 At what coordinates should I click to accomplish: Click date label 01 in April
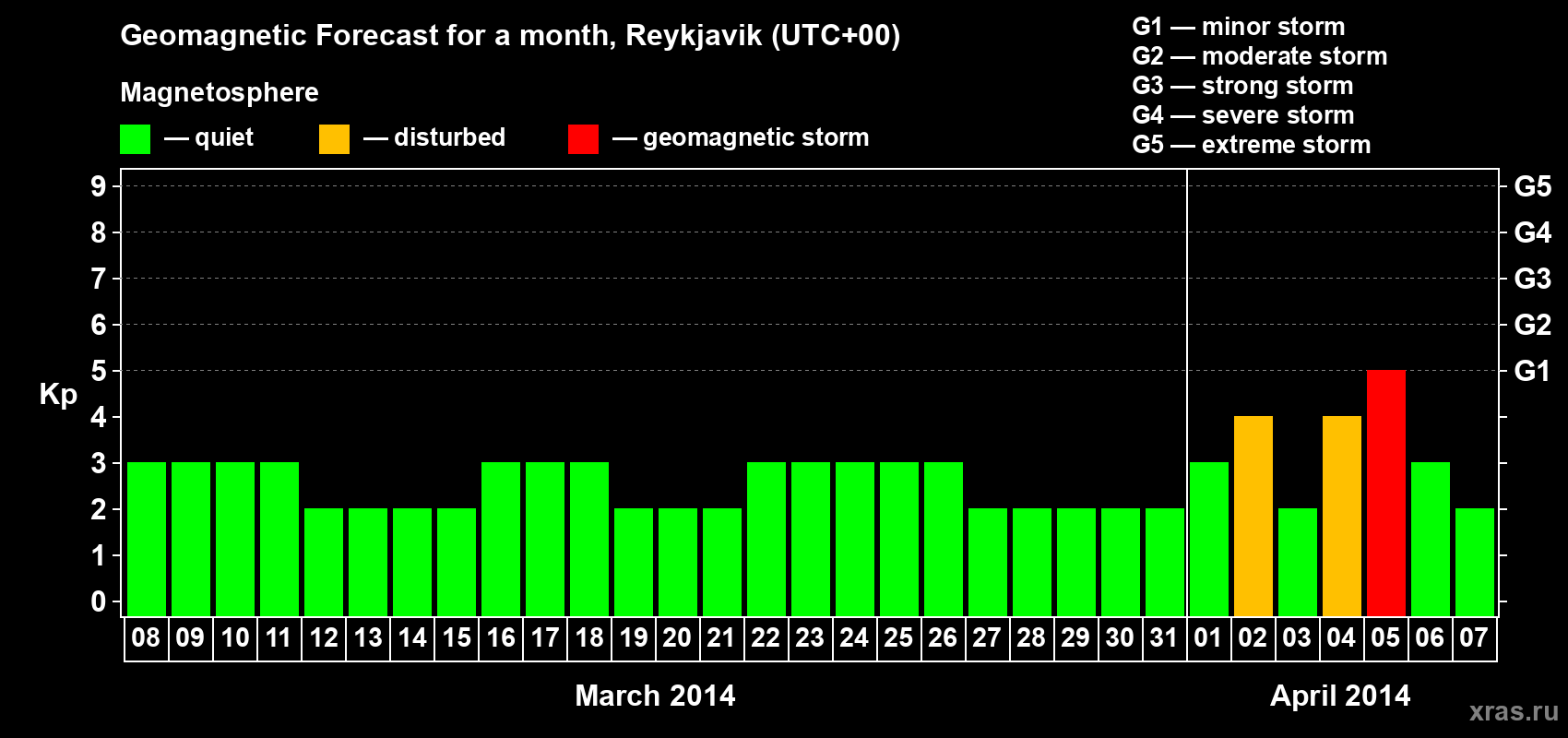point(1208,637)
